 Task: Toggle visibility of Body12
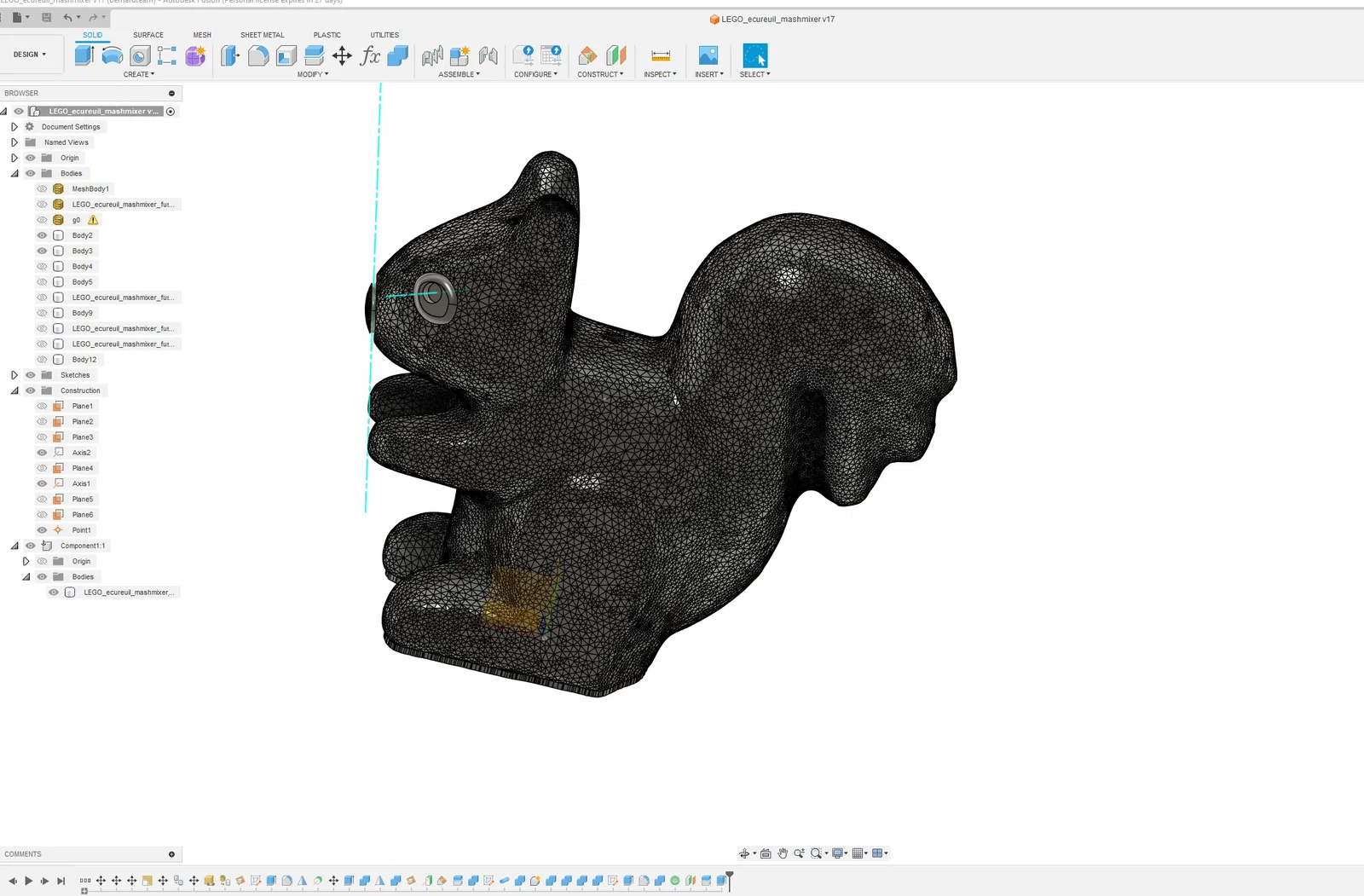tap(42, 360)
